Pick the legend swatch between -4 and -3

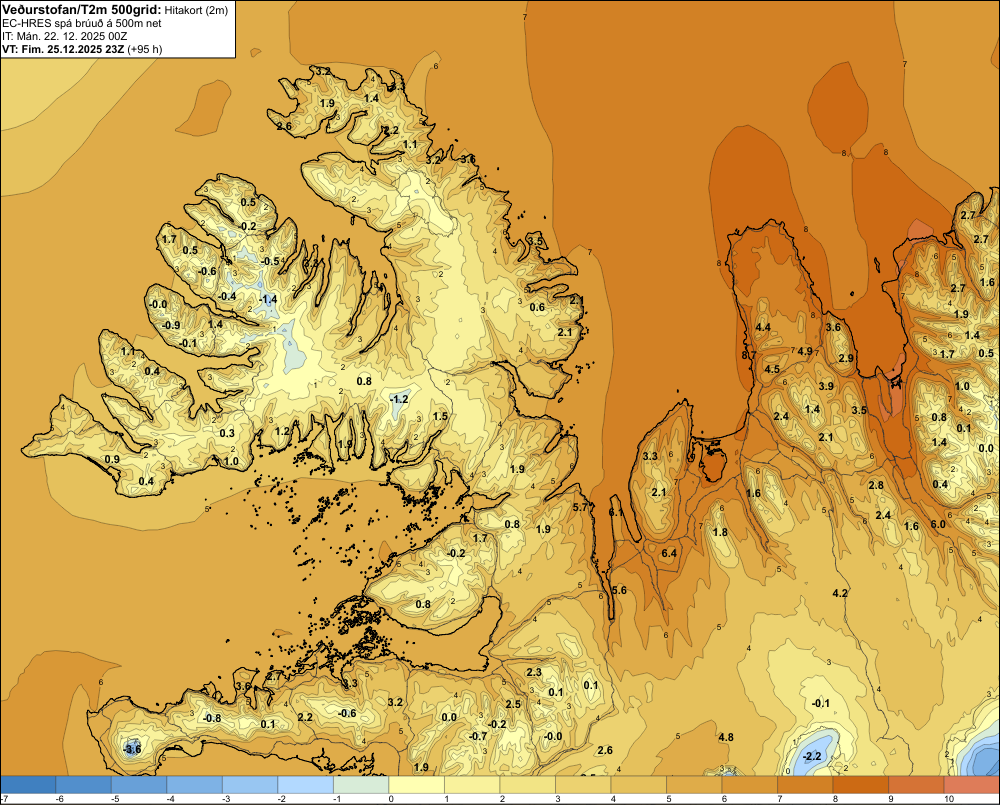tap(195, 785)
